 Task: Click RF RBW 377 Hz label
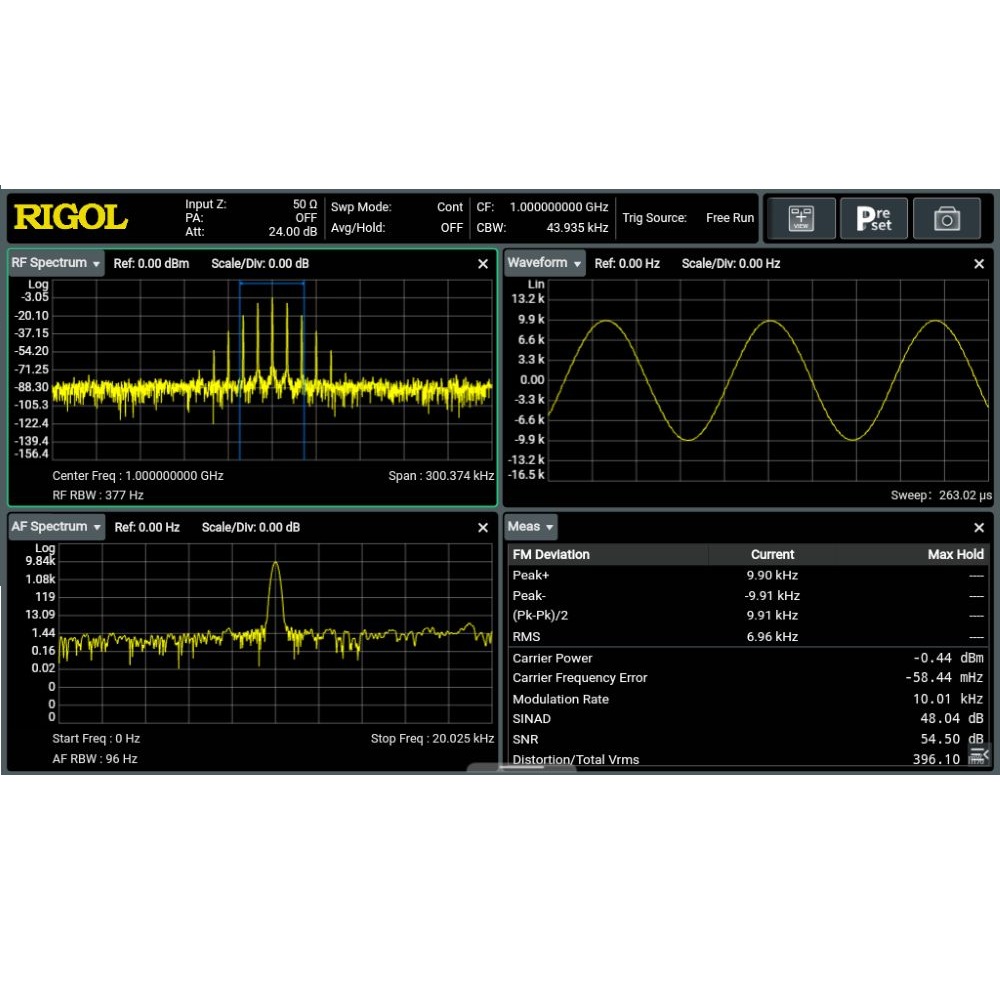pyautogui.click(x=98, y=495)
